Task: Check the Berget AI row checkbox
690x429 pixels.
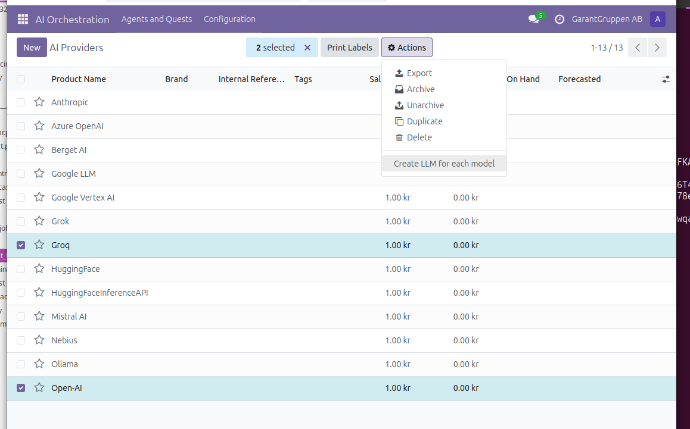Action: coord(21,150)
